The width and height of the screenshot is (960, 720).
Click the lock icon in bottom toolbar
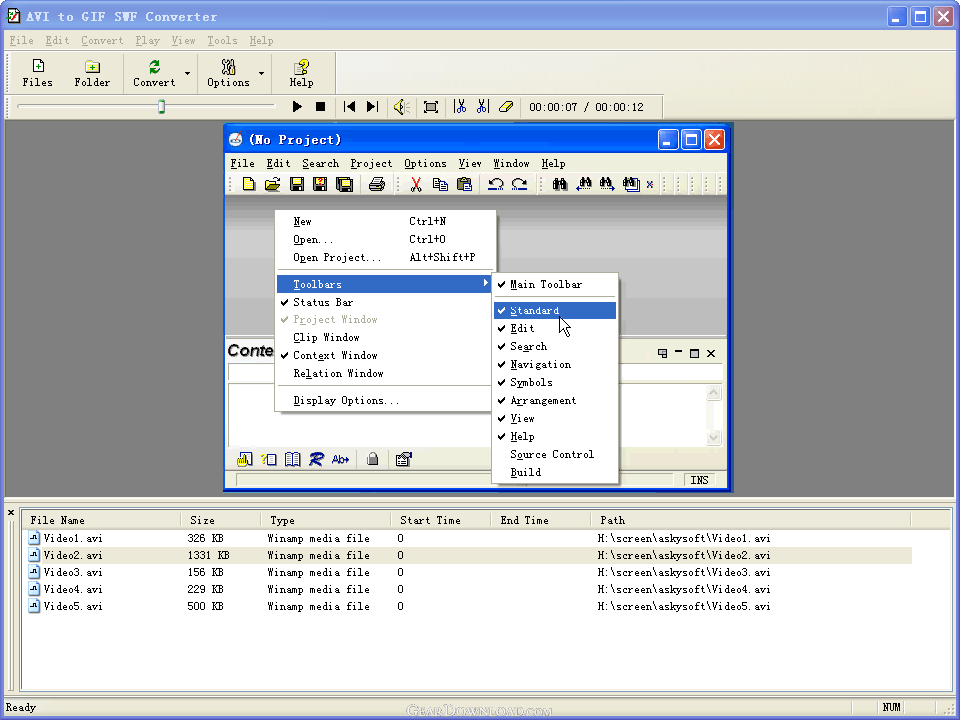coord(372,459)
